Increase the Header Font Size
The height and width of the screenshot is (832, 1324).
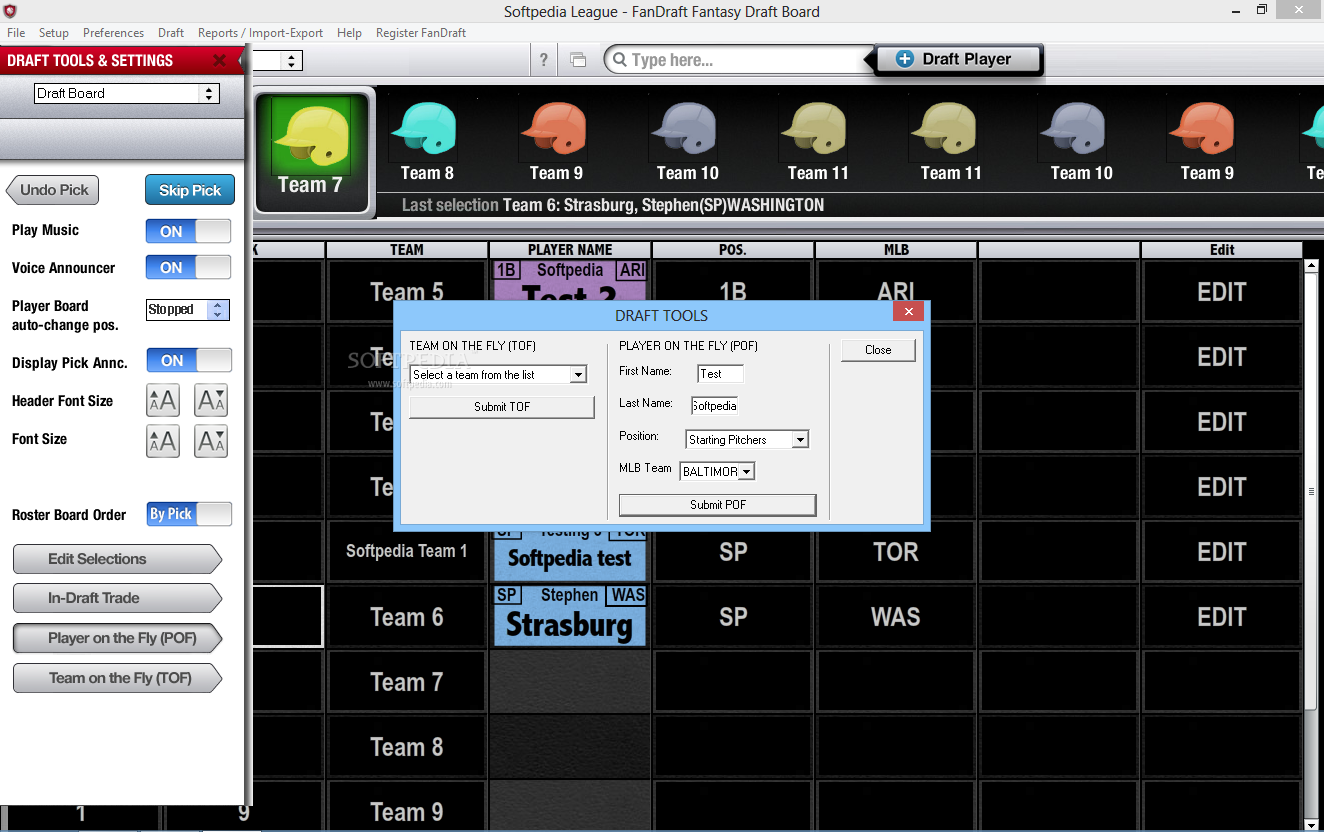163,401
